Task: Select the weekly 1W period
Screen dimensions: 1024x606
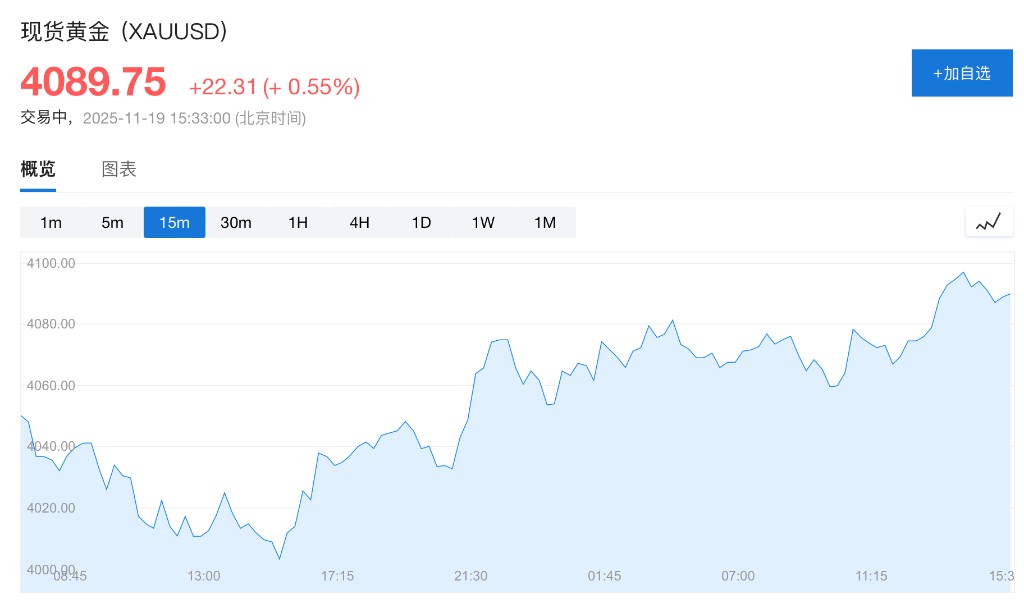Action: pos(483,222)
